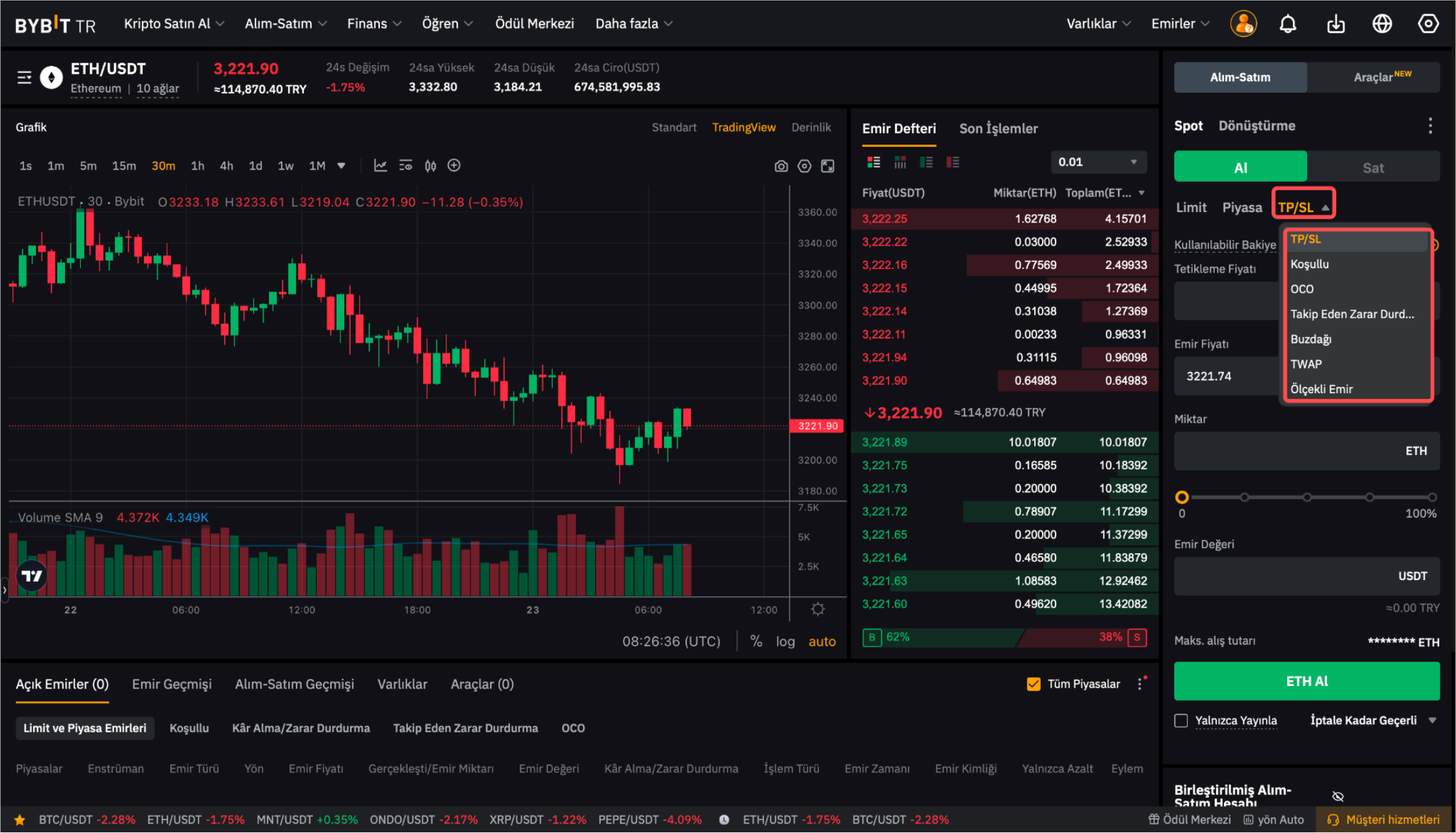This screenshot has width=1456, height=833.
Task: Switch to the Son İşlemler tab
Action: point(998,128)
